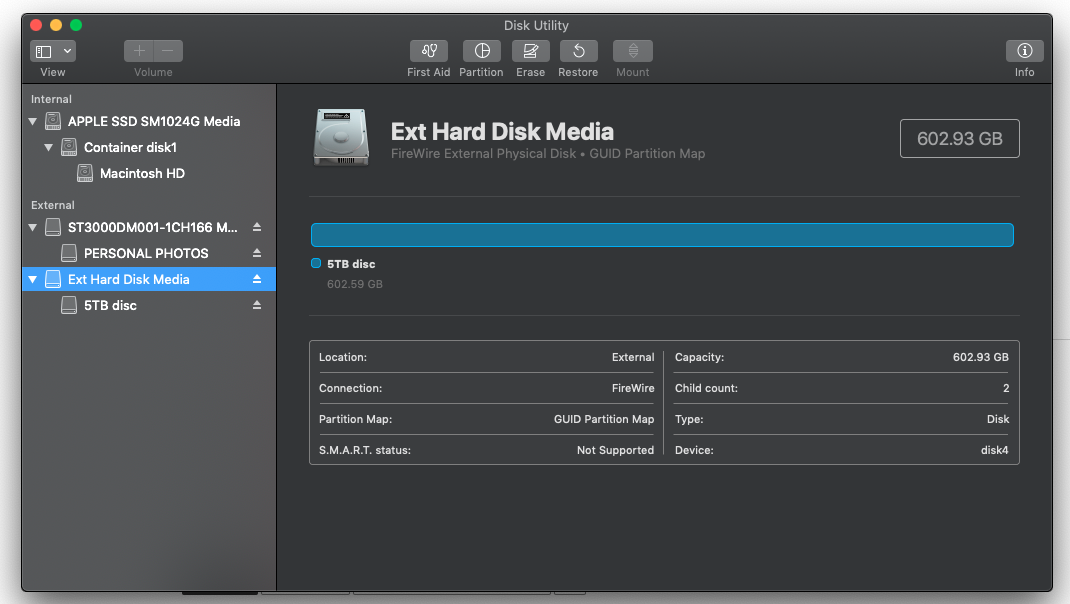Screen dimensions: 1070x604
Task: Close the Disk Utility window
Action: (36, 25)
